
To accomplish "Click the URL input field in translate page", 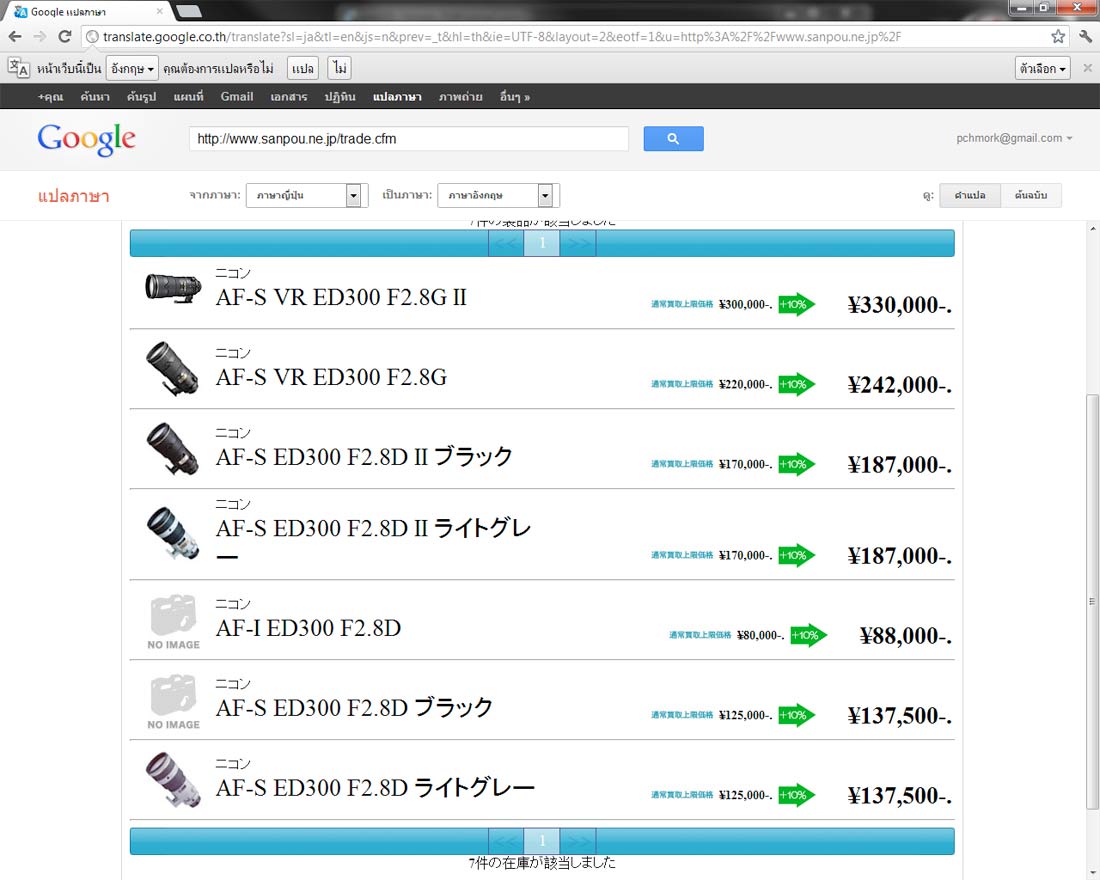I will pyautogui.click(x=408, y=139).
